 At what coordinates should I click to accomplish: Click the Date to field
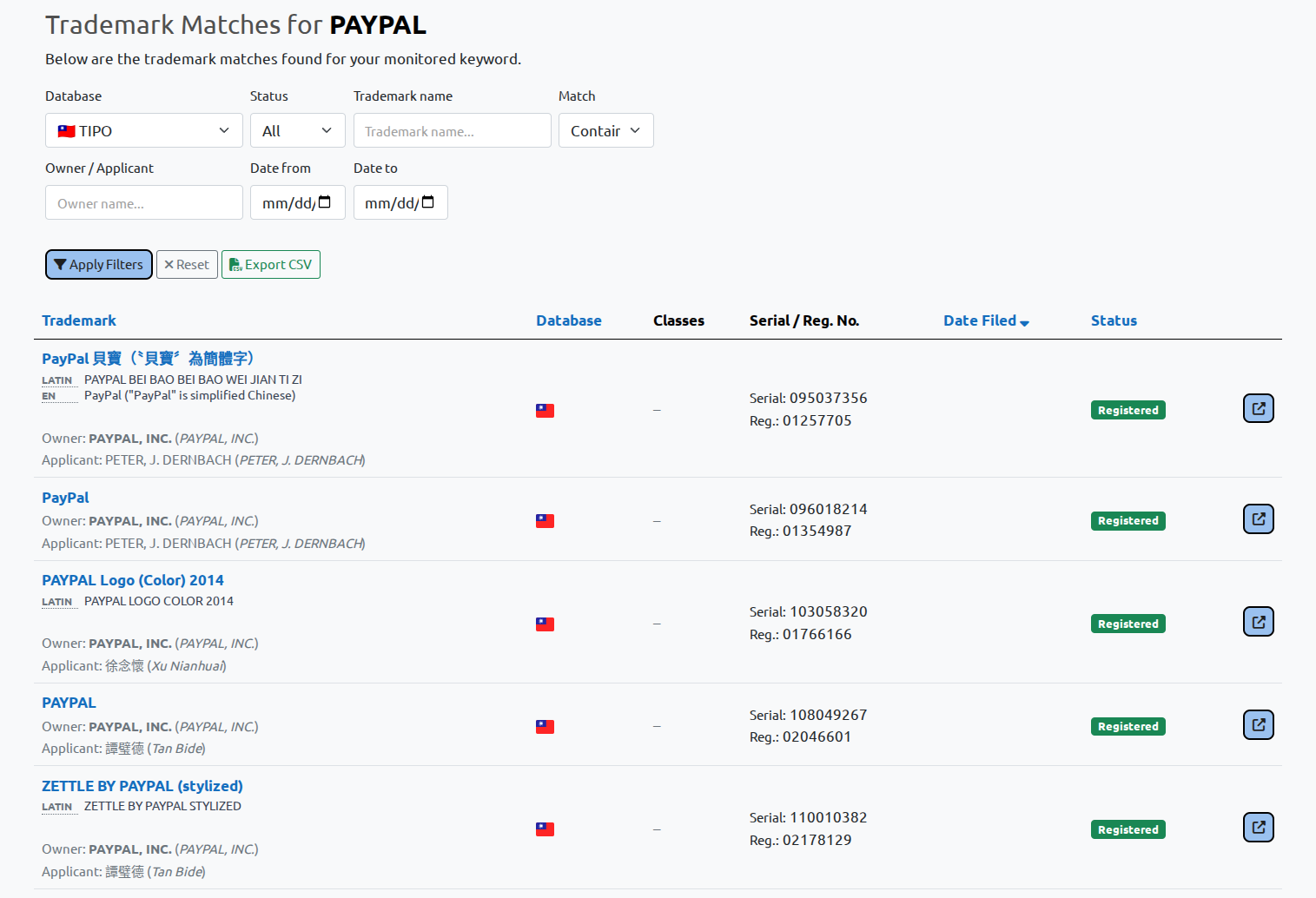400,202
